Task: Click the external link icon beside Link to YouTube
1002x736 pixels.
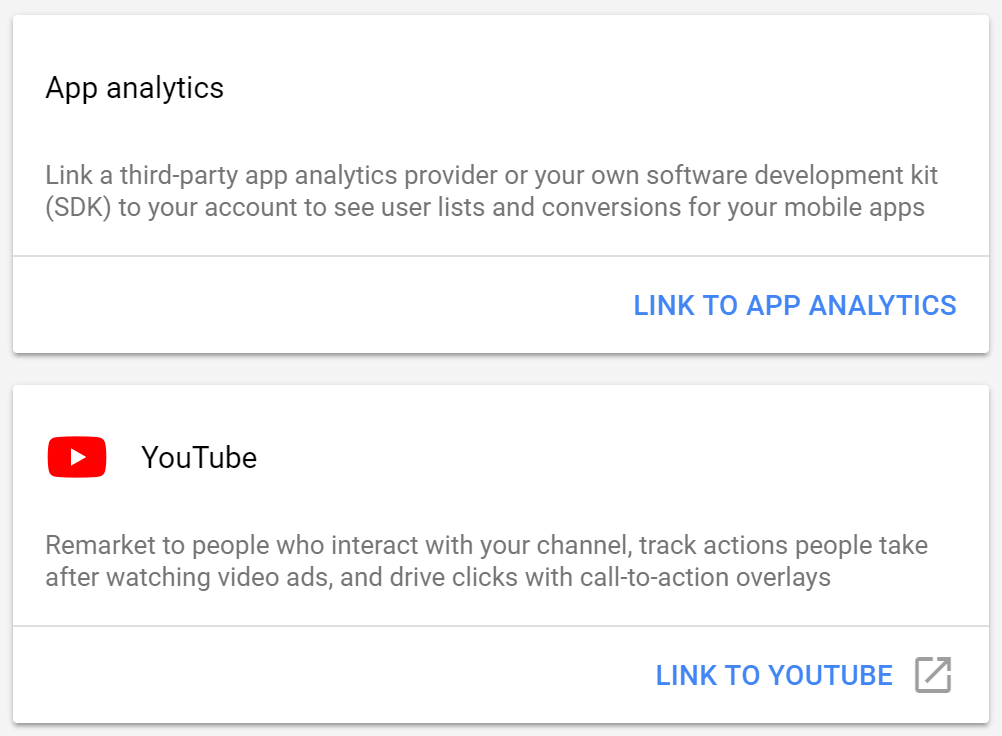Action: pos(932,675)
